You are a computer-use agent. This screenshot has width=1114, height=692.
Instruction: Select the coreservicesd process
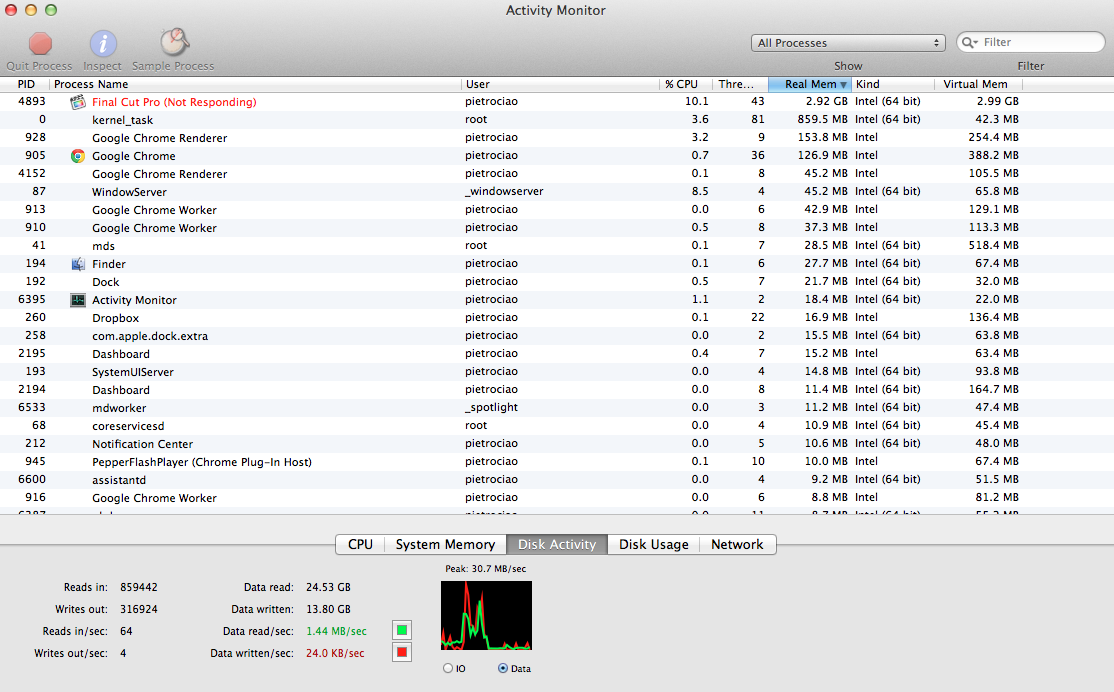557,426
